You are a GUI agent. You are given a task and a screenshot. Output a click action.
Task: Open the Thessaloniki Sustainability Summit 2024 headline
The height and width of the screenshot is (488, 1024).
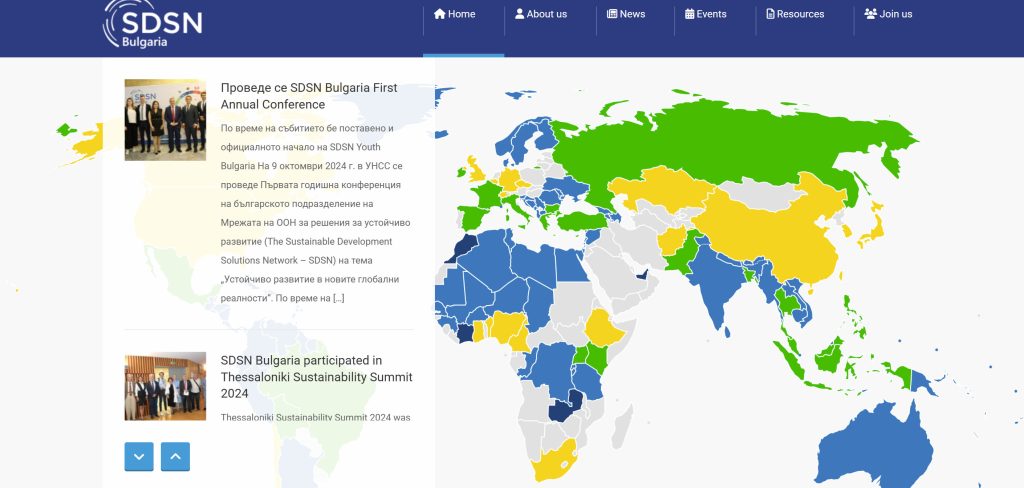click(317, 377)
